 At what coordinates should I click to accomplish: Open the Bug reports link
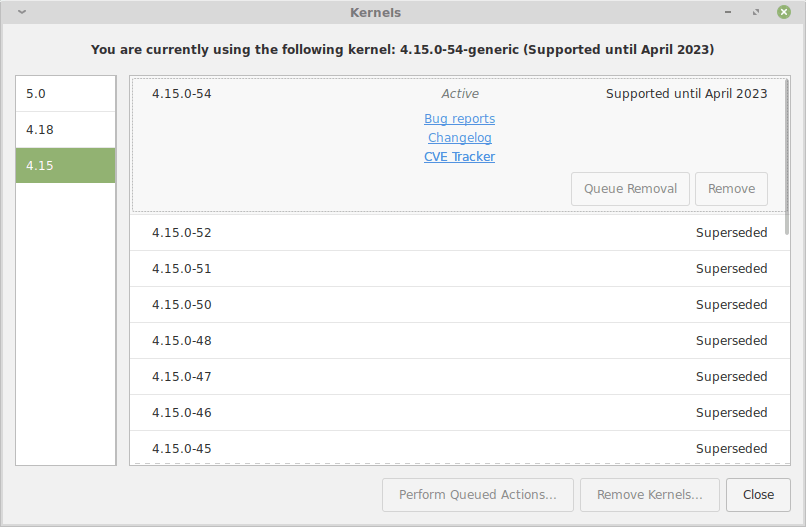click(x=459, y=119)
